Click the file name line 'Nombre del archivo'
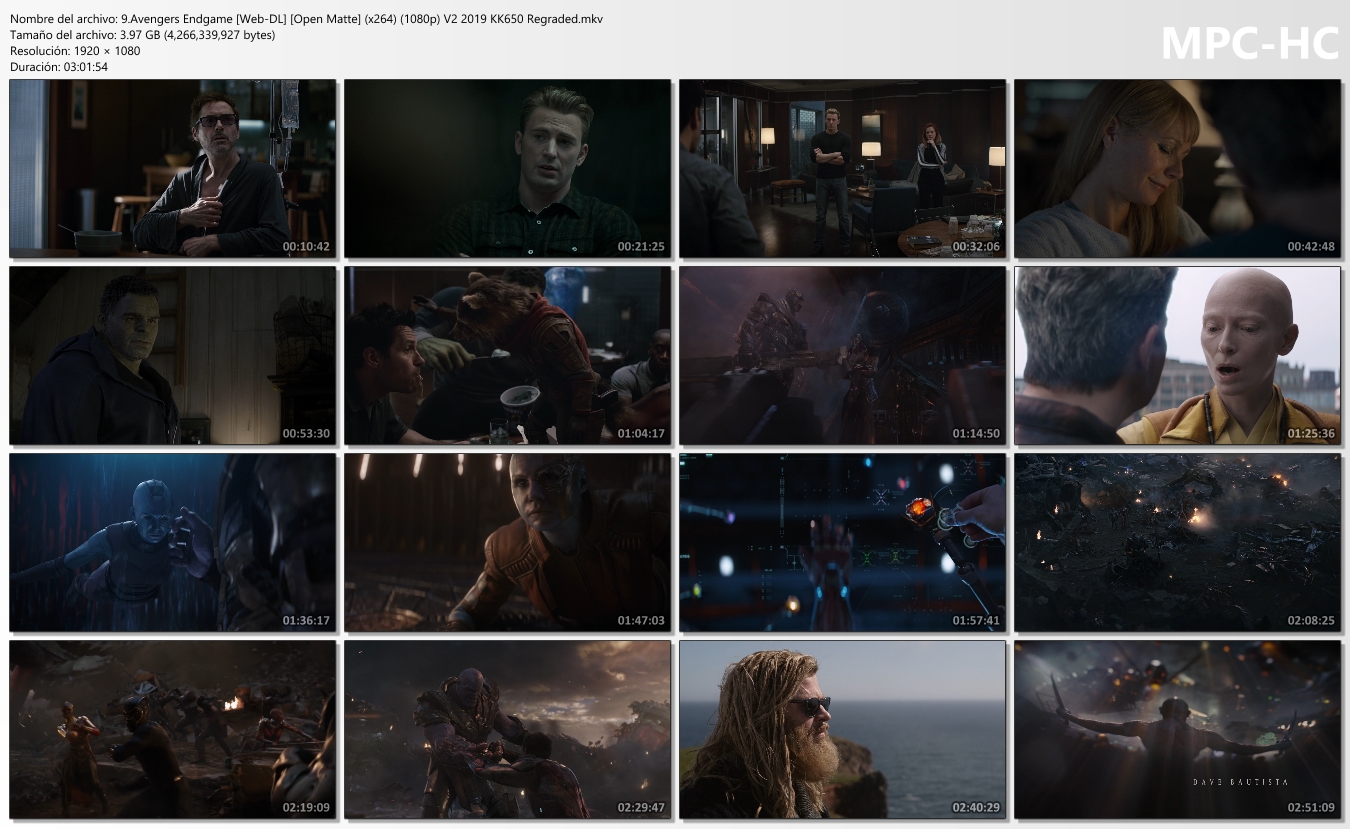Viewport: 1350px width, 829px height. (x=306, y=19)
